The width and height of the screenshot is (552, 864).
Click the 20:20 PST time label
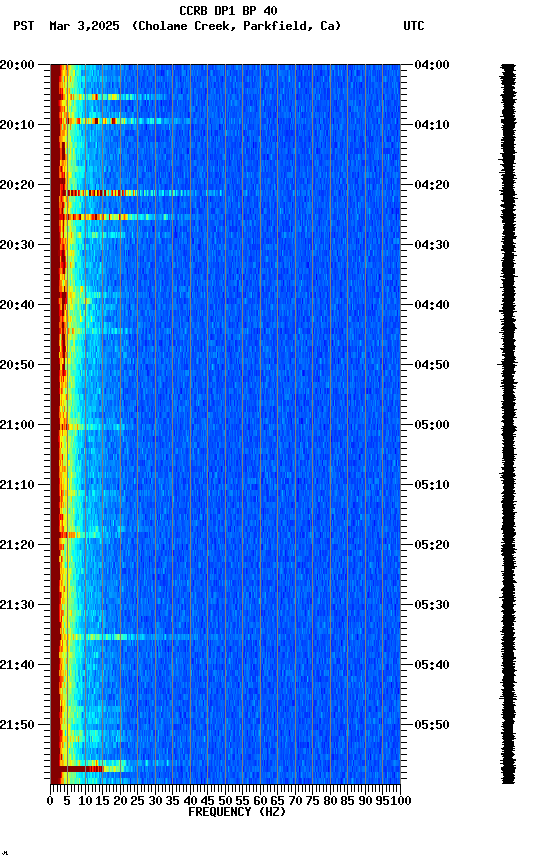coord(17,185)
